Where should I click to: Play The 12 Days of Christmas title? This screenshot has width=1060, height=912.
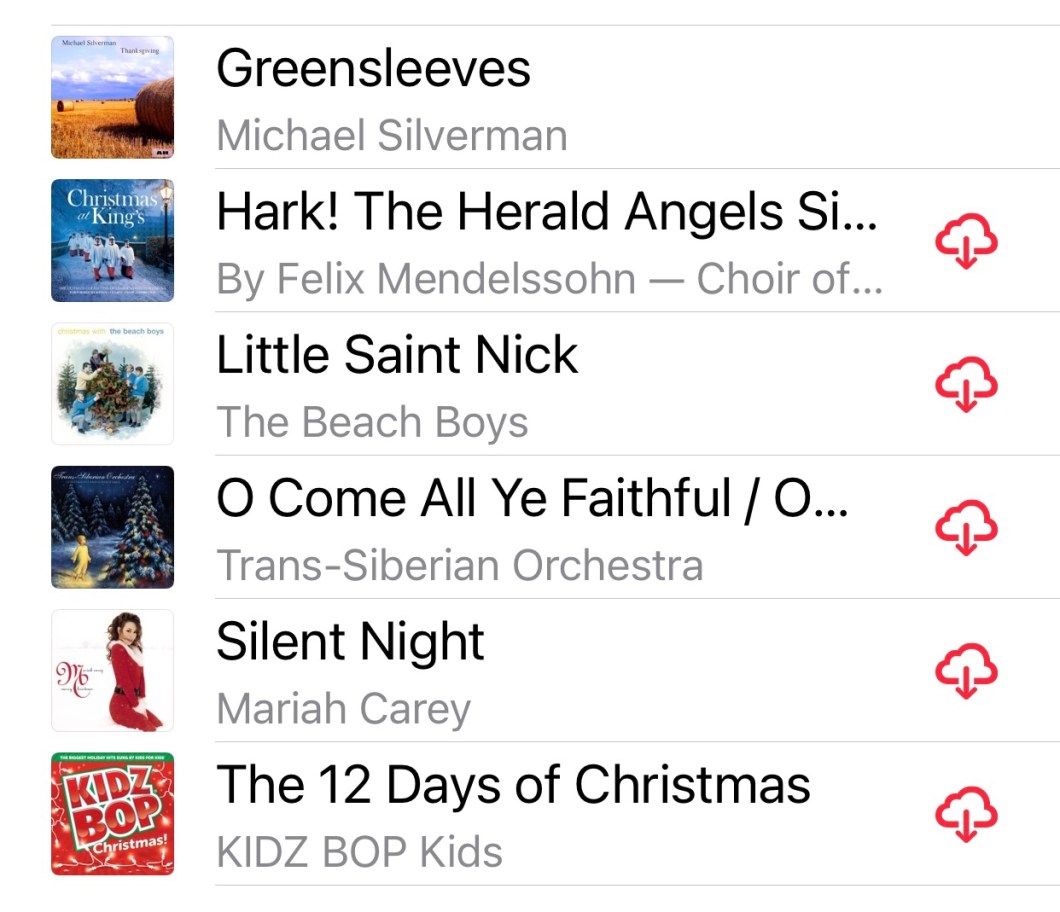click(x=513, y=784)
